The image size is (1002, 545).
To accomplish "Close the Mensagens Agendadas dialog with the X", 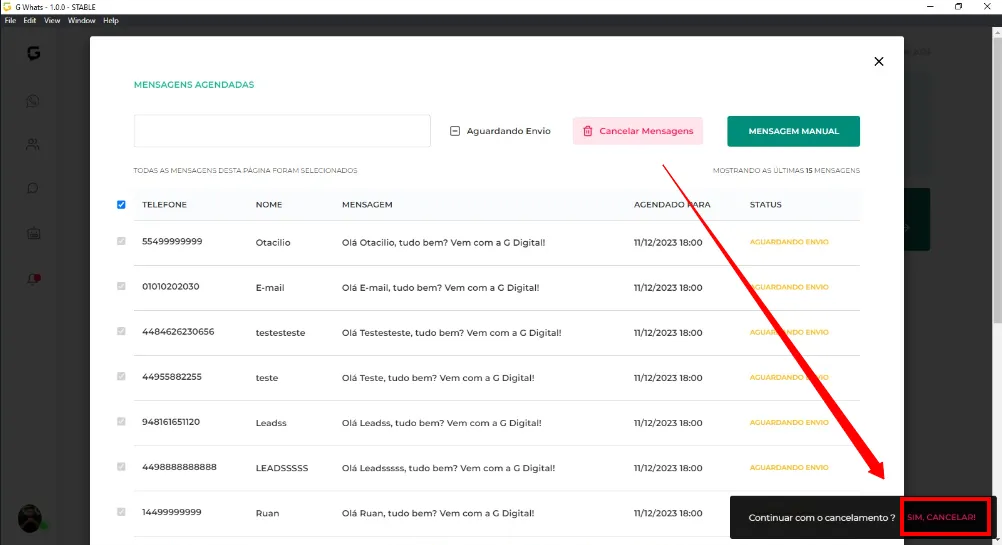I will click(879, 61).
